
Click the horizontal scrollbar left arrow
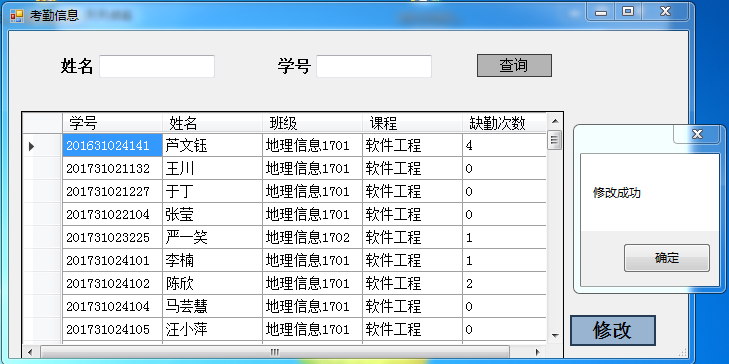(31, 351)
